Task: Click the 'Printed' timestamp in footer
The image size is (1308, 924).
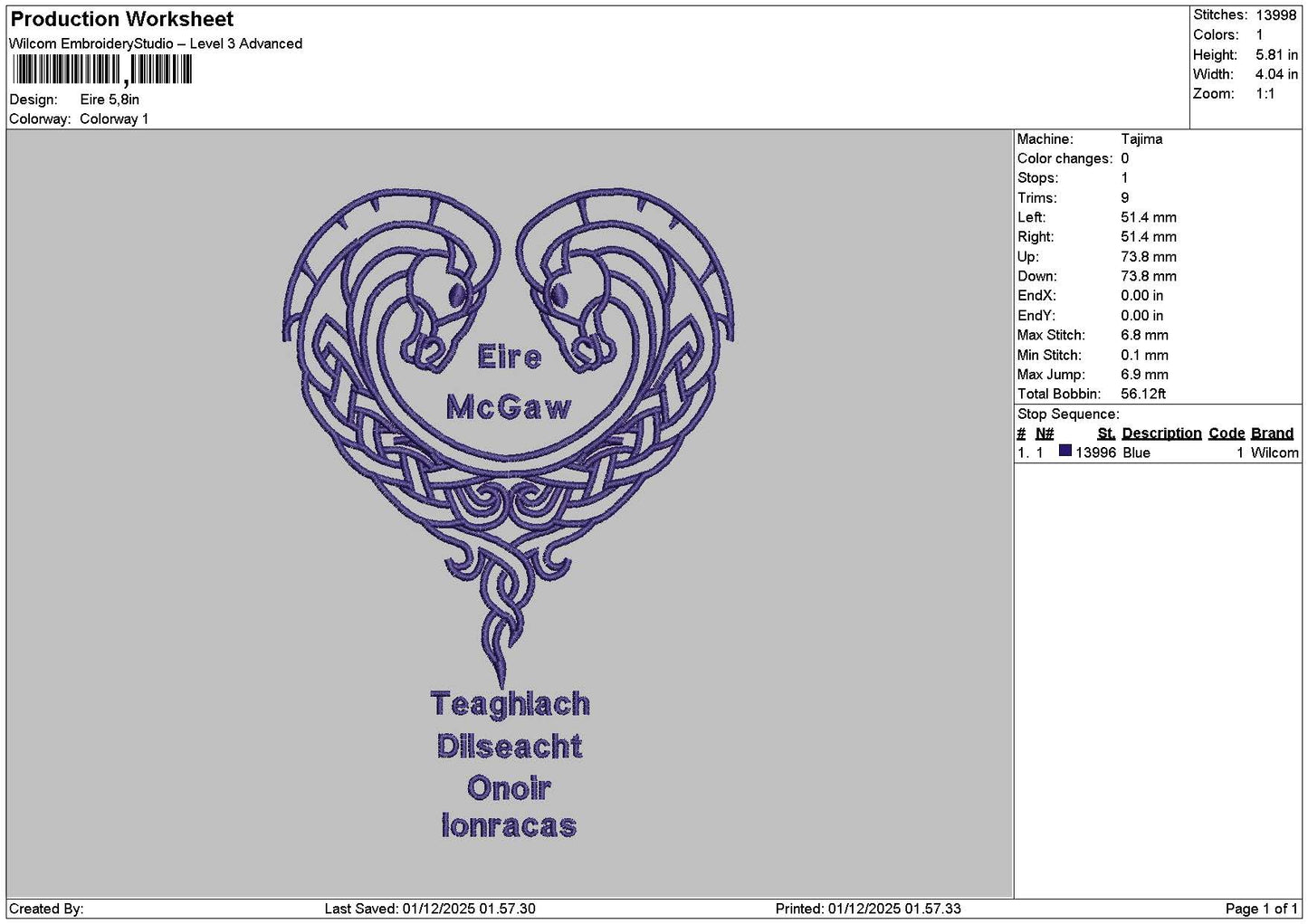Action: point(868,909)
